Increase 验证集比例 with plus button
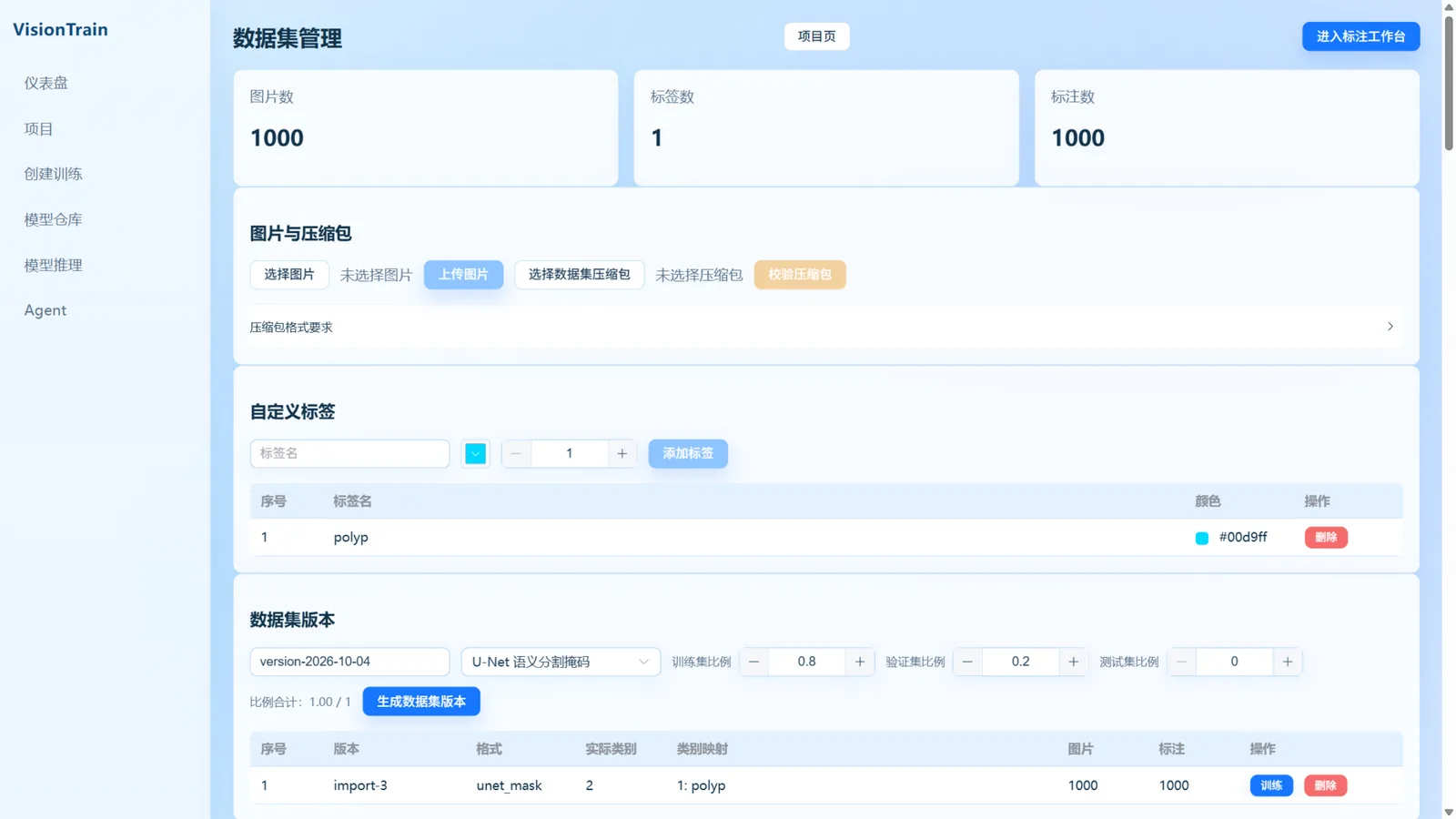 pyautogui.click(x=1074, y=662)
